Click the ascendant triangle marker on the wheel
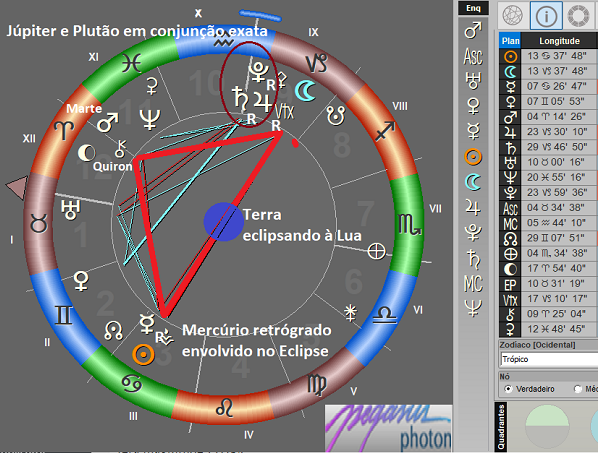598x453 pixels. pos(18,187)
